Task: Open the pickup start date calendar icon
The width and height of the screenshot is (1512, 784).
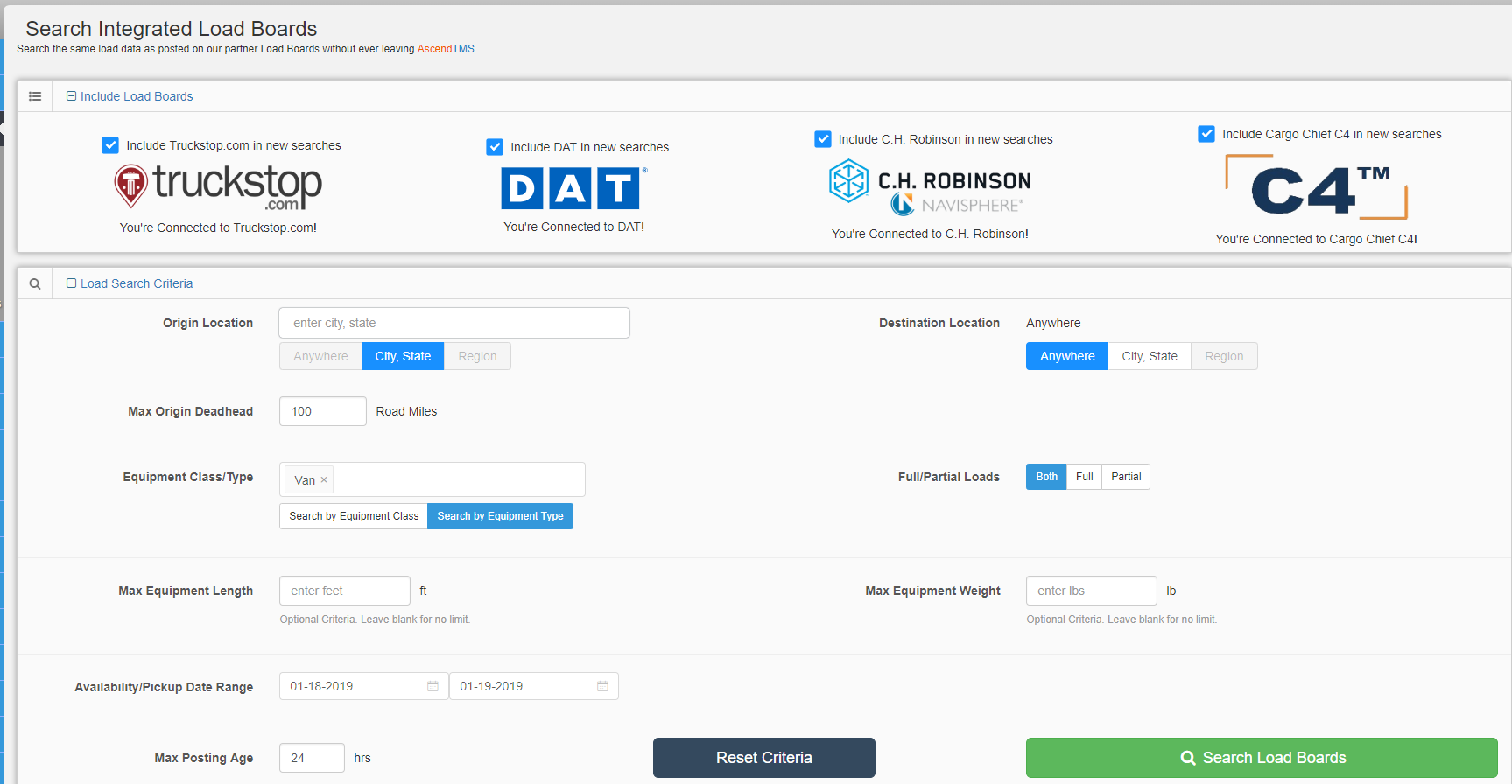Action: click(x=433, y=686)
